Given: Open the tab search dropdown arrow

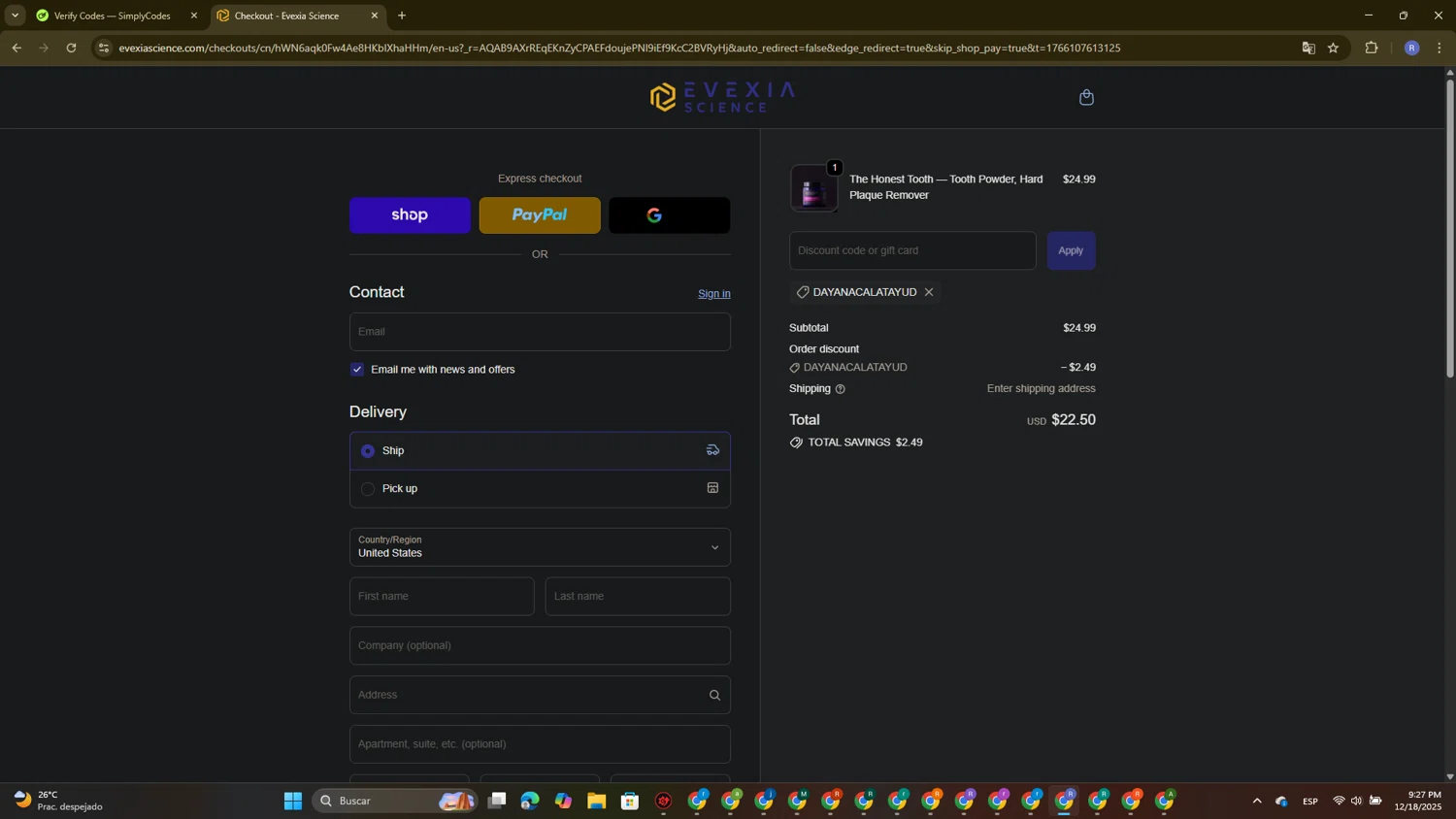Looking at the screenshot, I should click(15, 16).
